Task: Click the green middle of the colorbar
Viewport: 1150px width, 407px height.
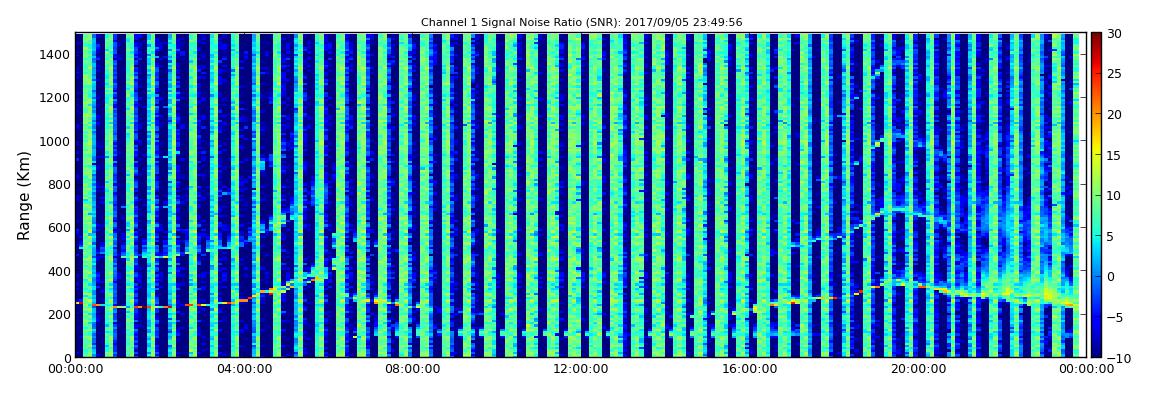Action: (x=1096, y=195)
